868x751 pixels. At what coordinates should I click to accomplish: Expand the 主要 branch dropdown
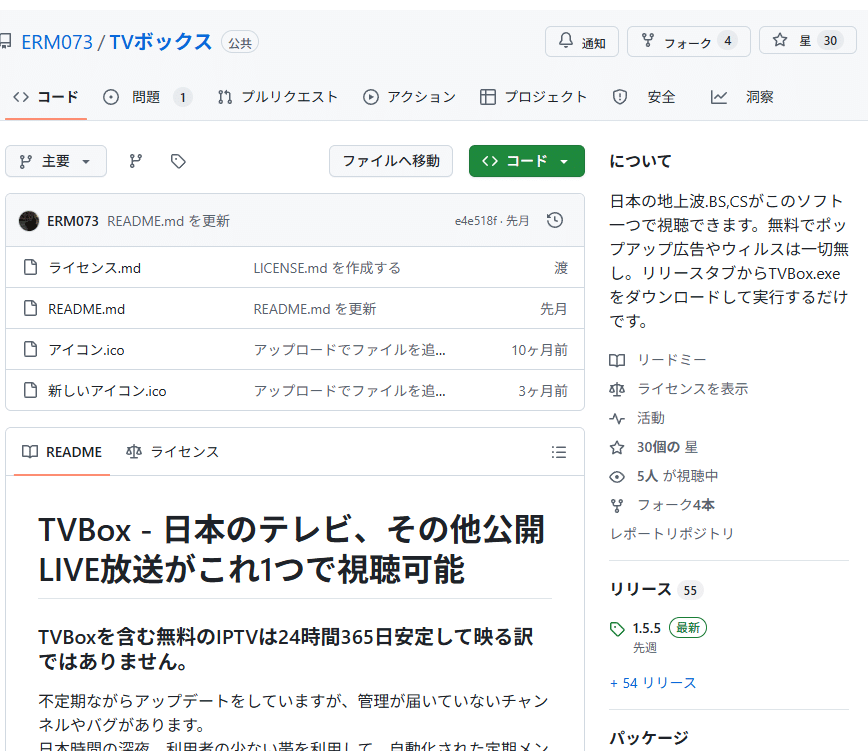point(56,161)
